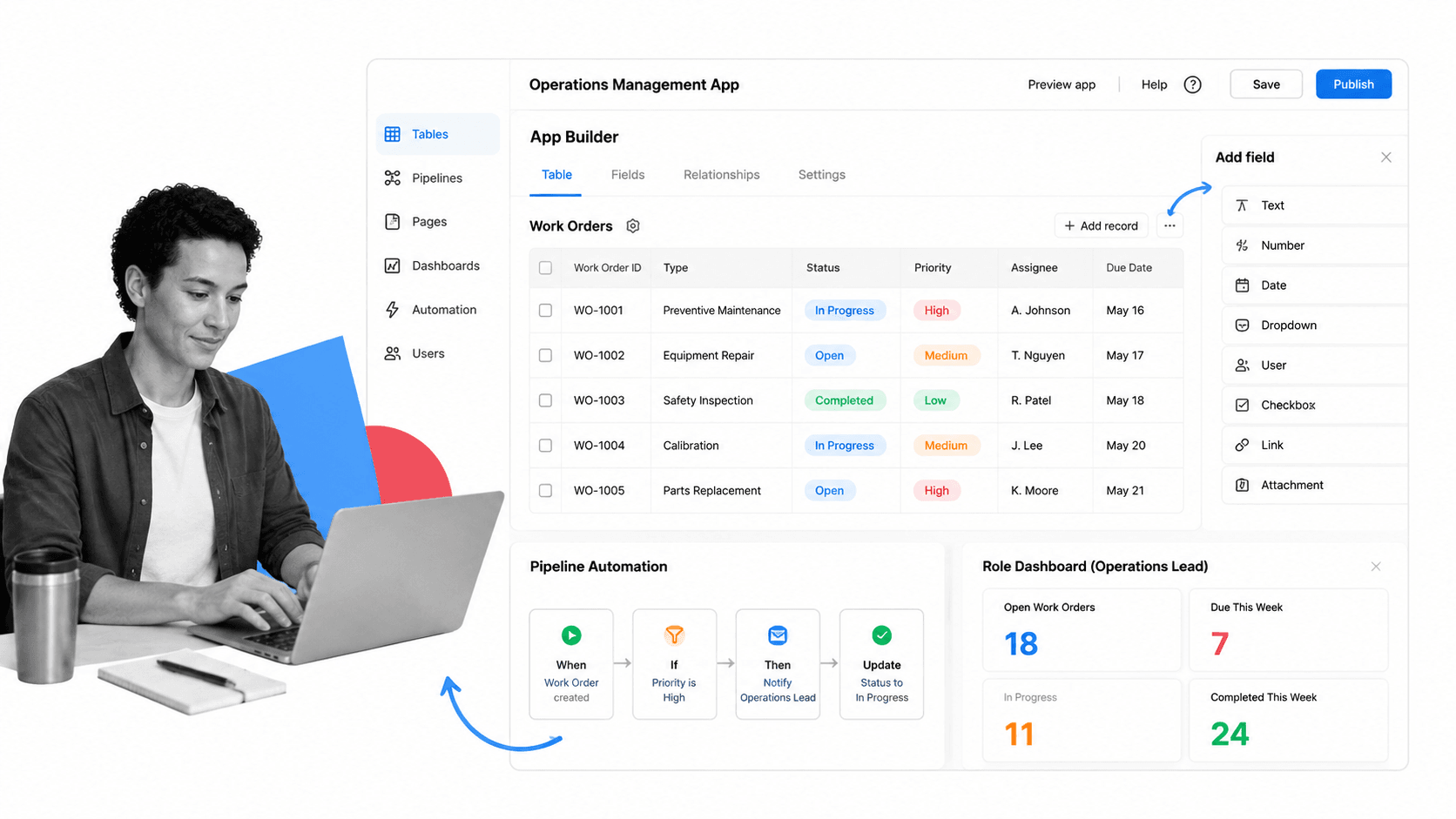This screenshot has height=819, width=1456.
Task: Switch to the Fields tab
Action: click(x=628, y=175)
